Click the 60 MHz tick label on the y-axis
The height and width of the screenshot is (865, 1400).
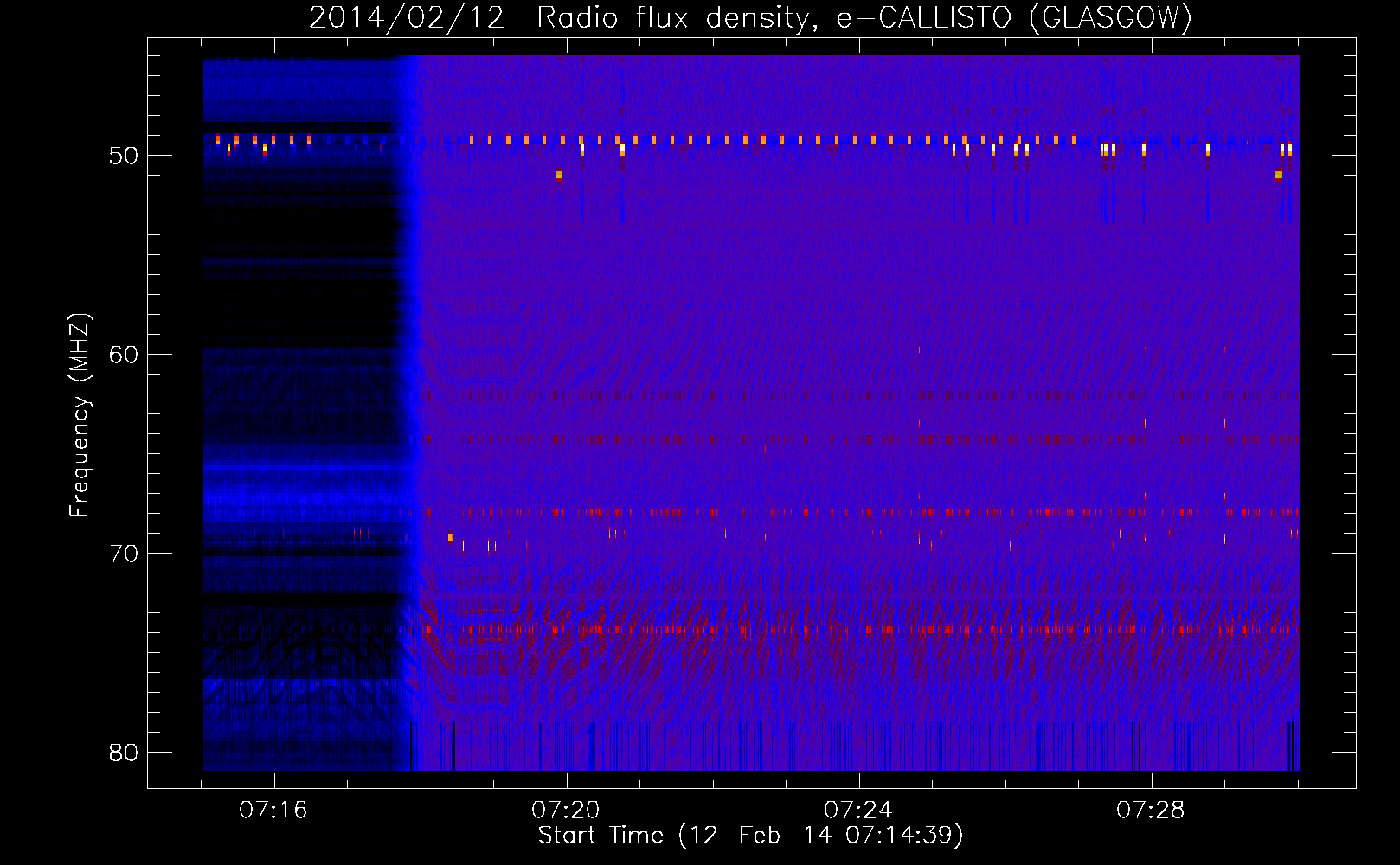click(124, 355)
